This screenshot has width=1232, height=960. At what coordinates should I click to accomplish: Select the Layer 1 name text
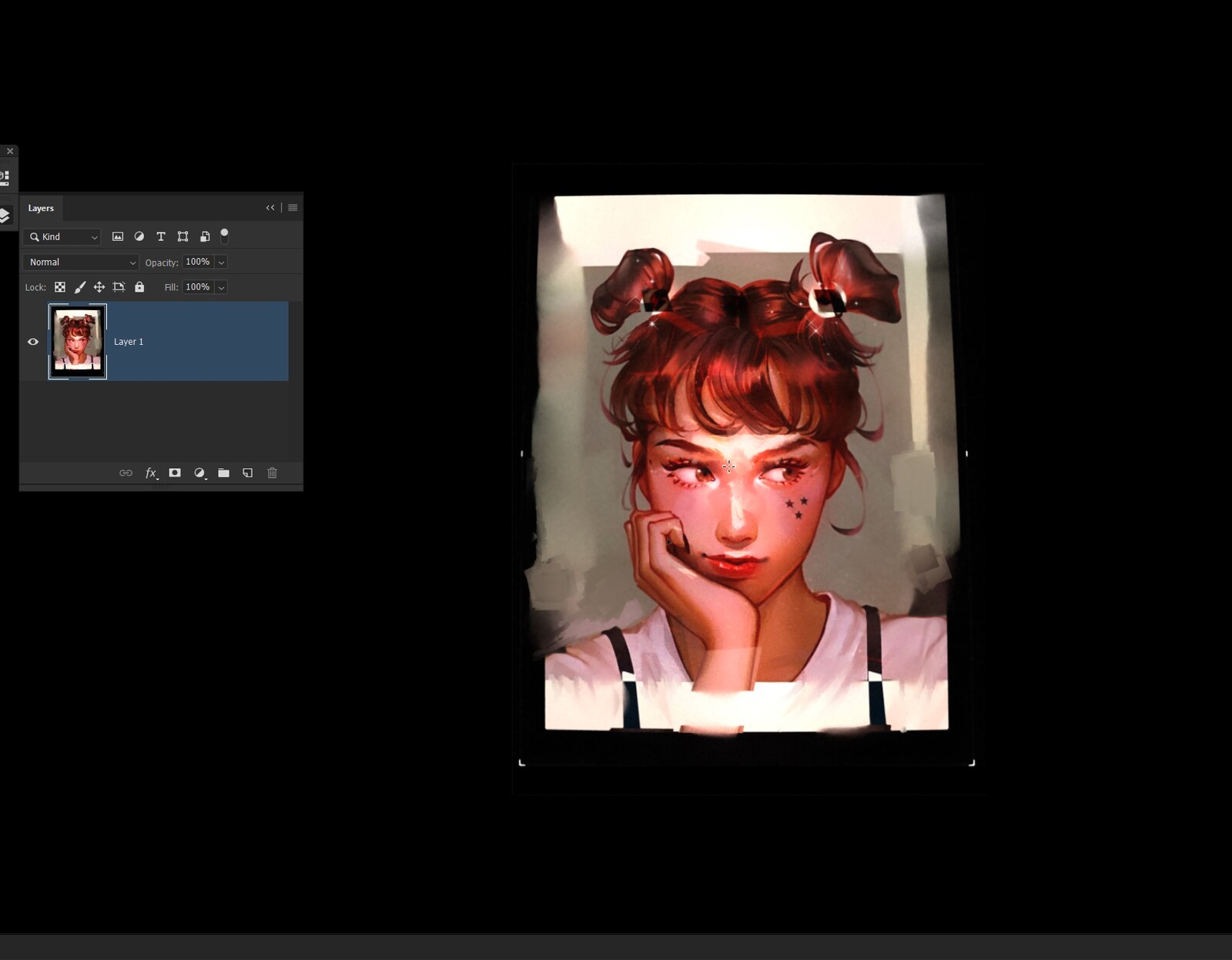129,342
